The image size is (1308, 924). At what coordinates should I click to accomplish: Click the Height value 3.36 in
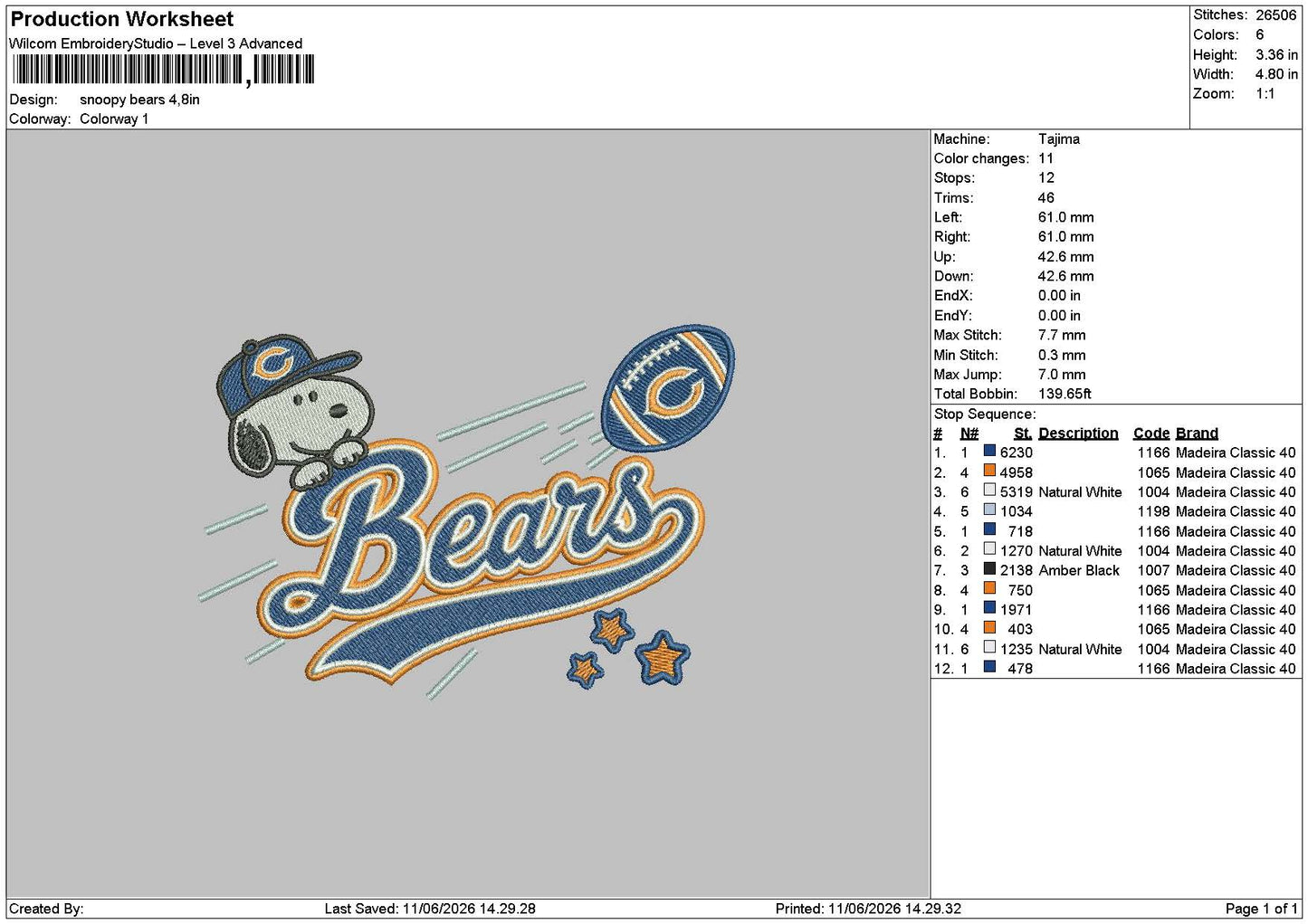click(1276, 54)
